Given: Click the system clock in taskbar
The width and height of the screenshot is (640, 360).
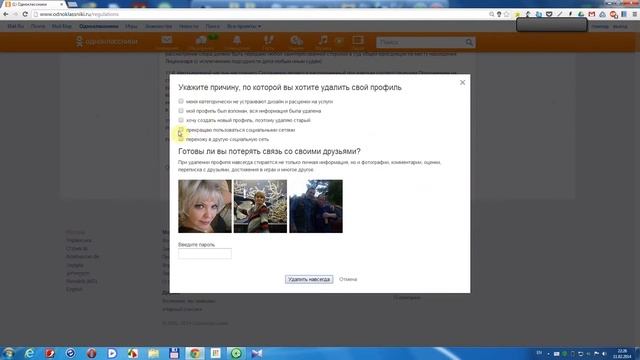Looking at the screenshot, I should [x=622, y=353].
